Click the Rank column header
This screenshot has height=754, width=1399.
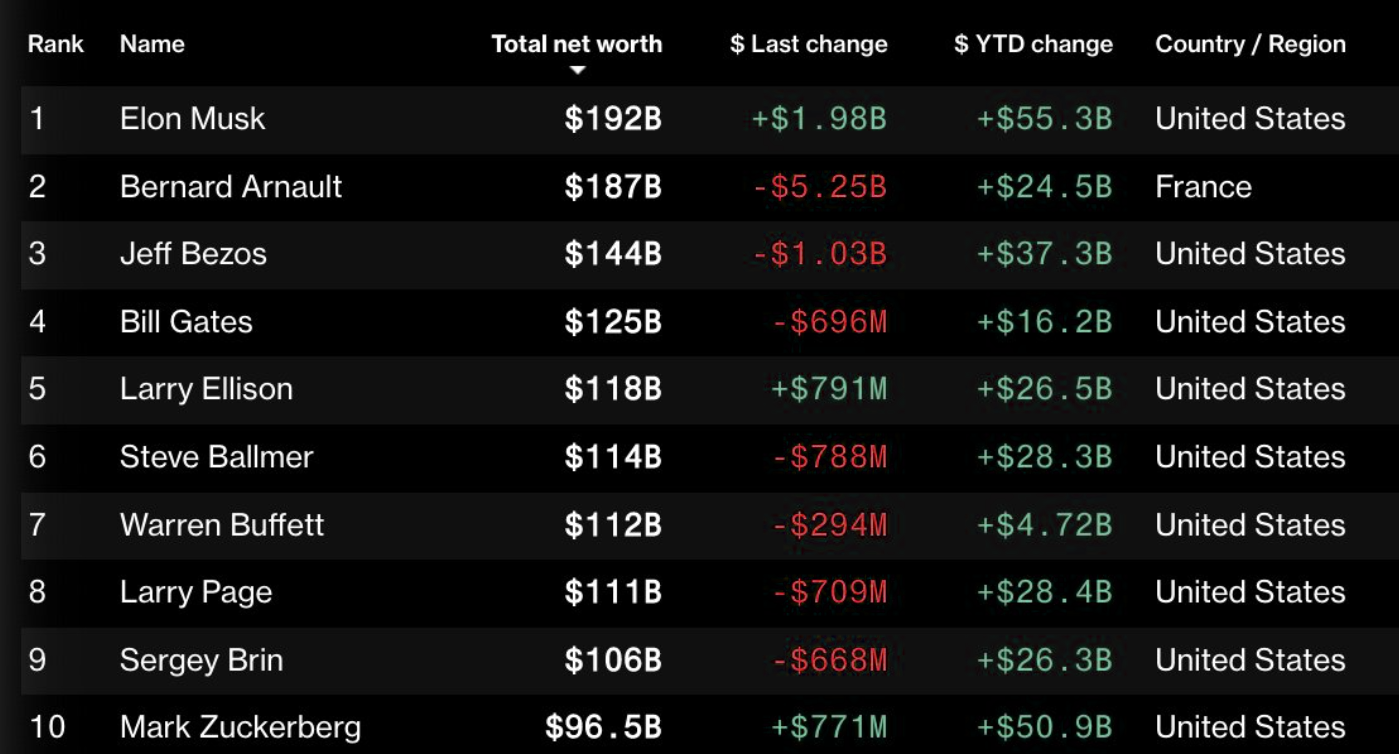[x=56, y=44]
